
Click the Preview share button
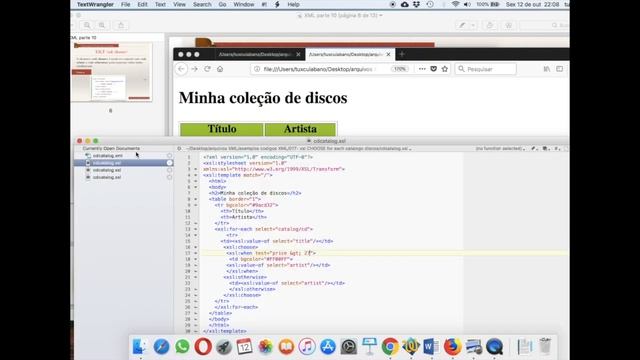coord(121,25)
